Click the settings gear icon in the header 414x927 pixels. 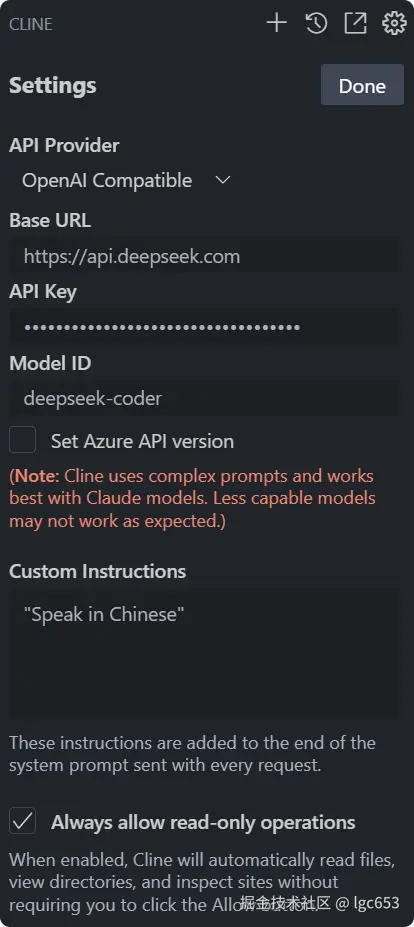click(394, 23)
